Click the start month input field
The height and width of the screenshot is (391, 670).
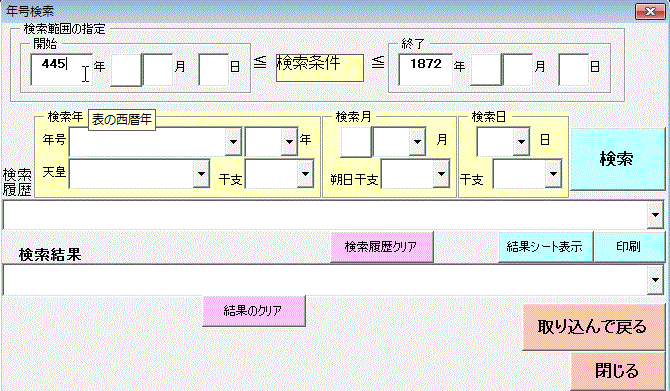point(157,69)
